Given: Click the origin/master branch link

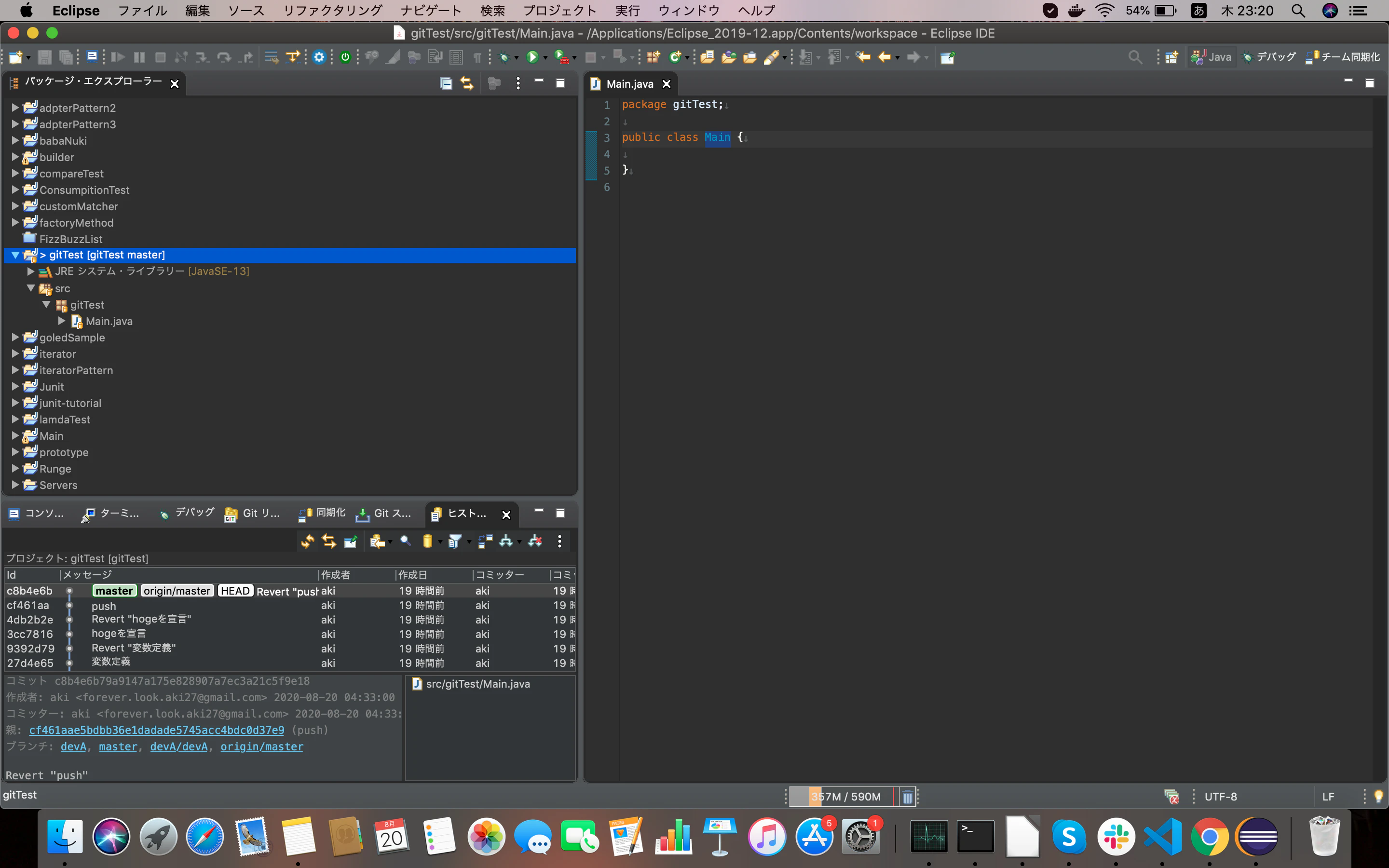Looking at the screenshot, I should pos(262,746).
